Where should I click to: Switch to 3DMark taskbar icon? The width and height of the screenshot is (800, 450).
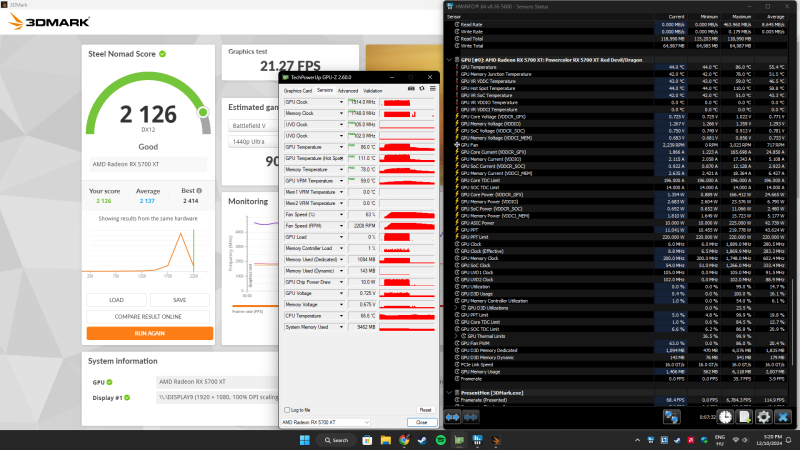[495, 440]
